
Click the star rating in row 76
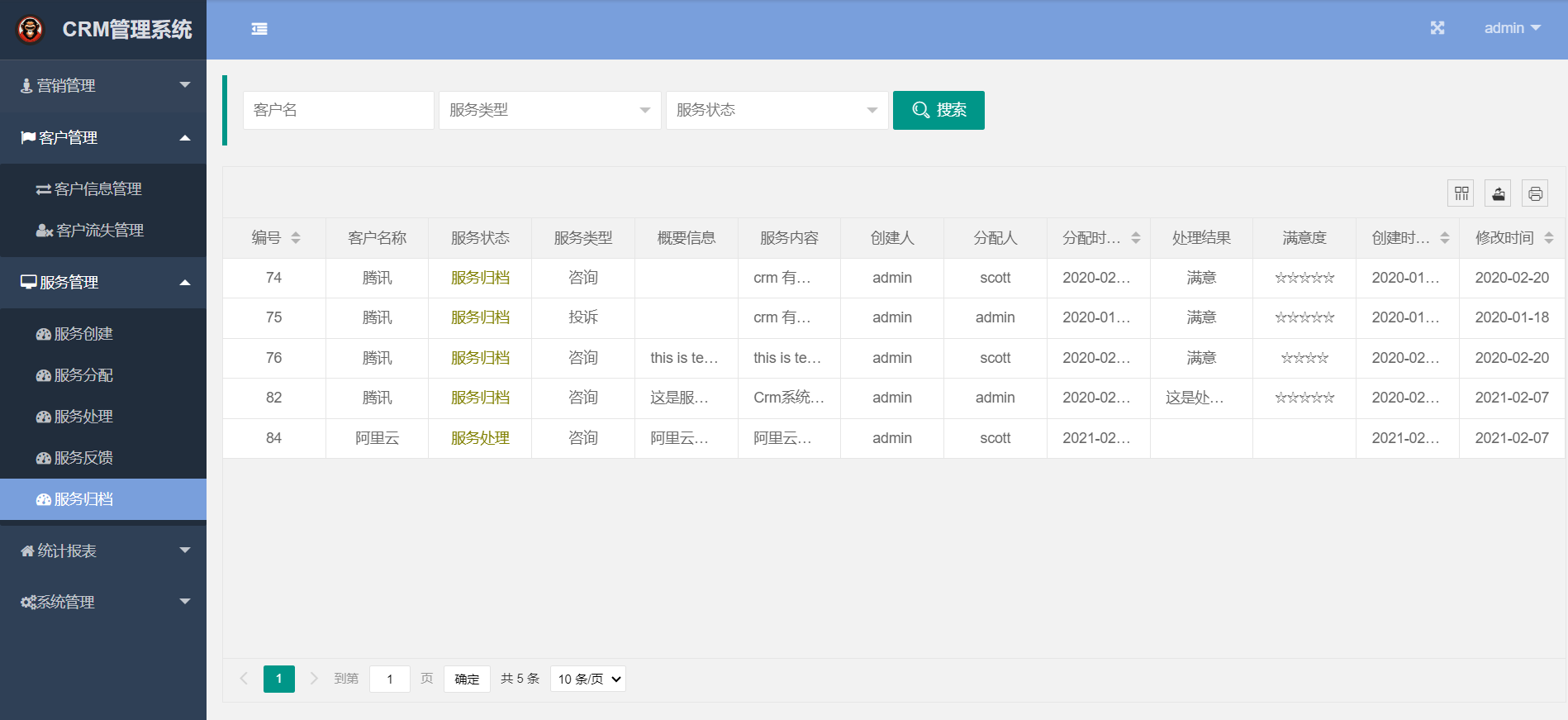tap(1304, 358)
